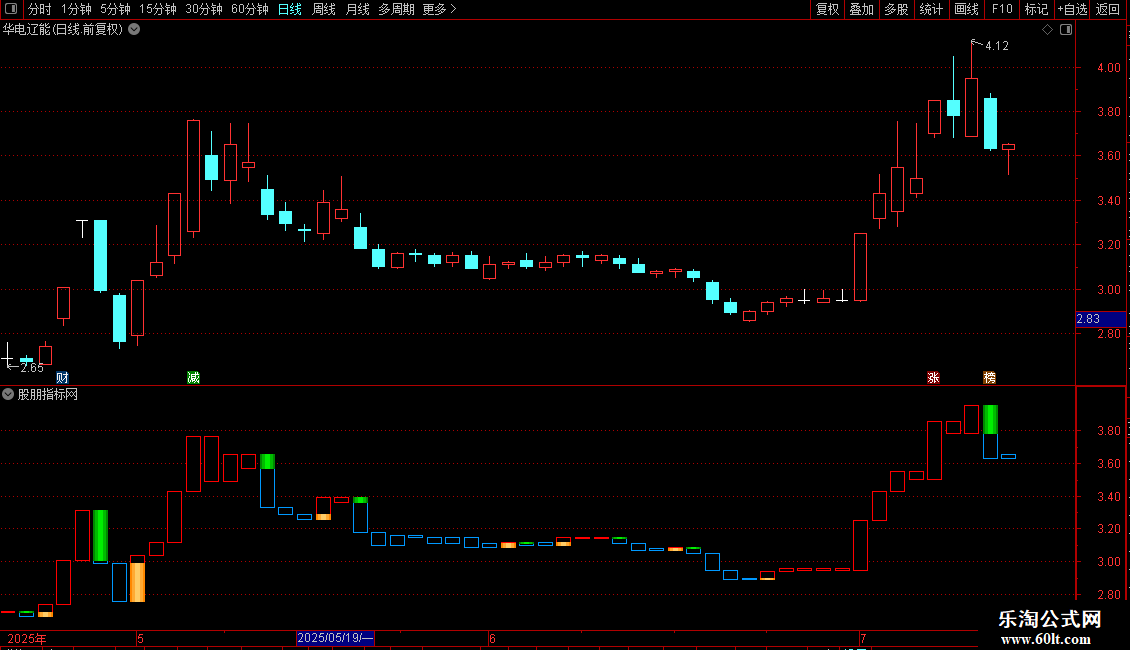
Task: Select the 5分钟 period tab
Action: [x=115, y=9]
